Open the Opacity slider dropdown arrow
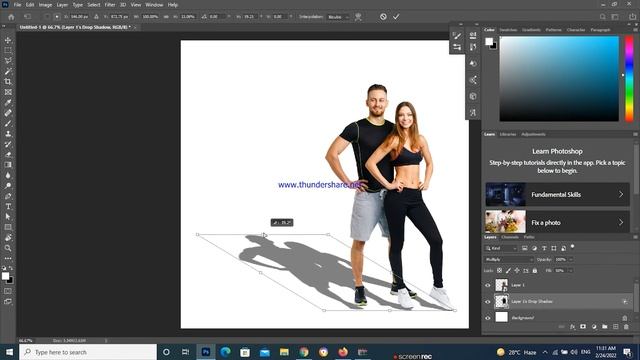Image resolution: width=640 pixels, height=360 pixels. (x=571, y=260)
